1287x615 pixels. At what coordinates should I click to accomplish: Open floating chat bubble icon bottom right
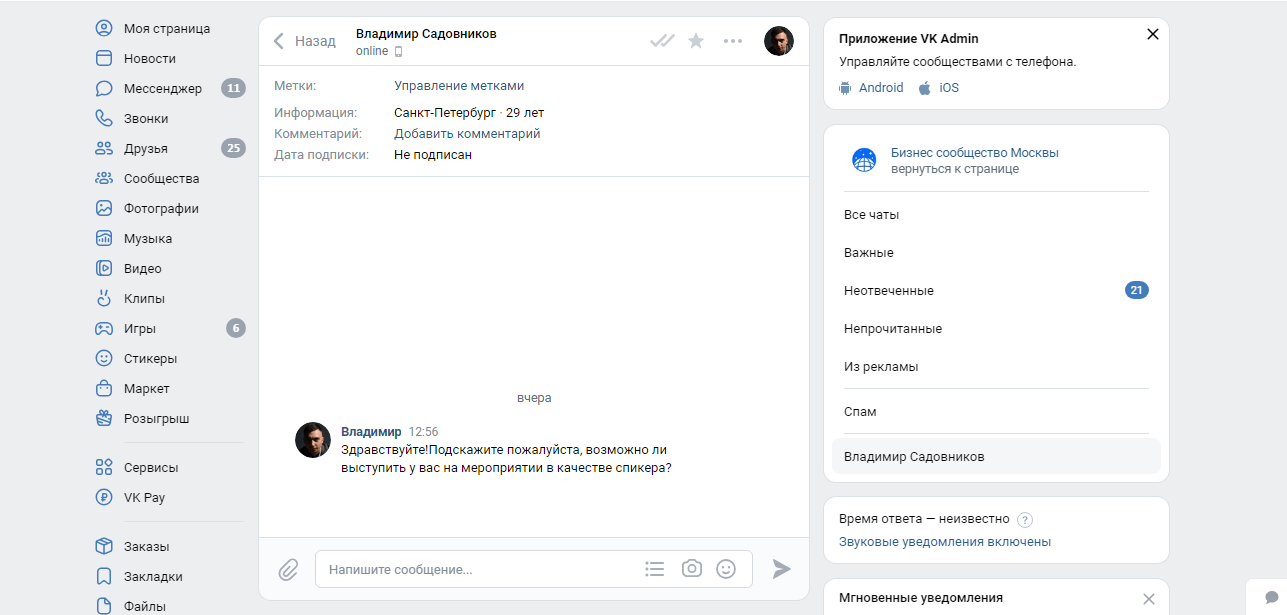1272,598
